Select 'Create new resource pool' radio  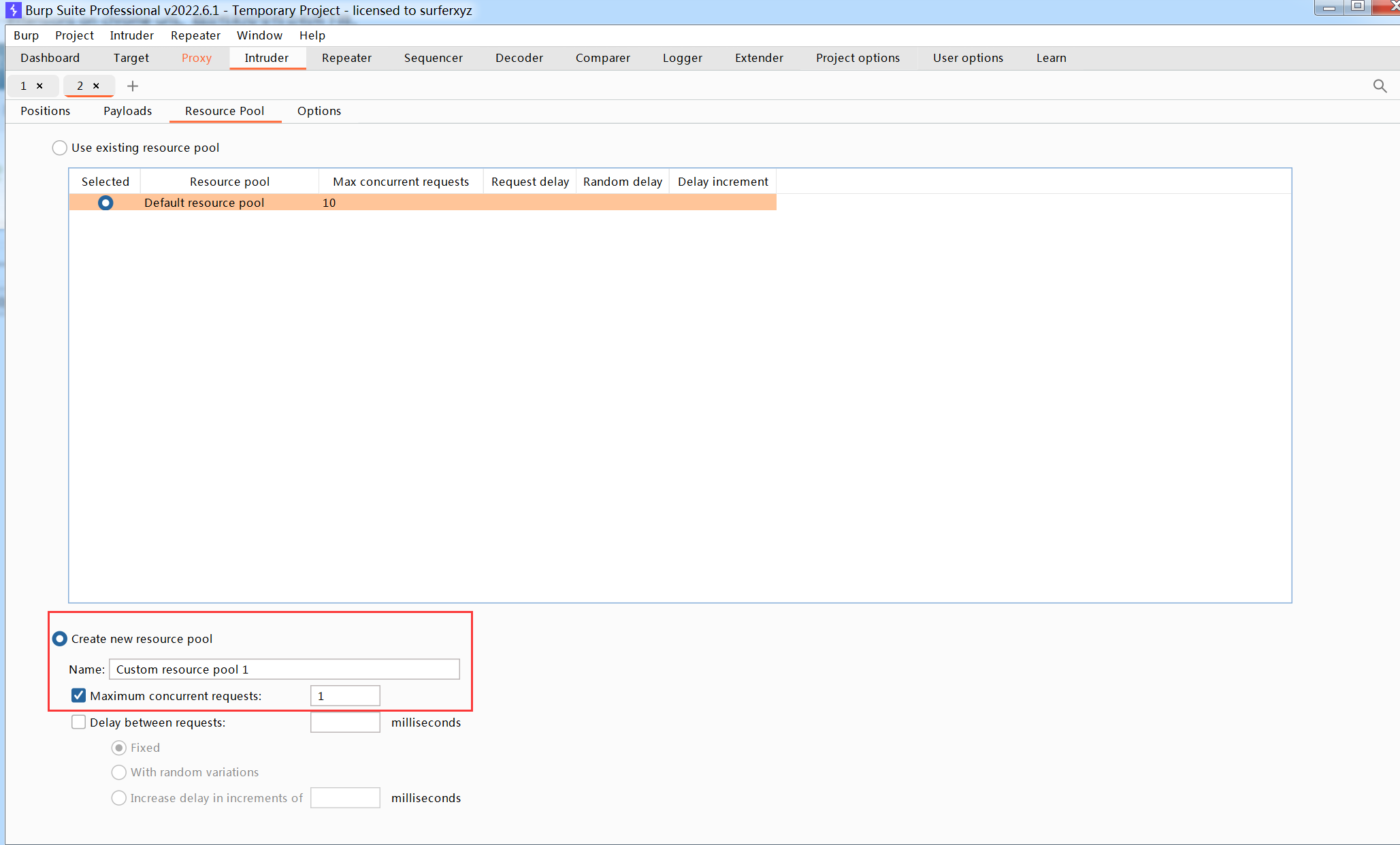60,639
